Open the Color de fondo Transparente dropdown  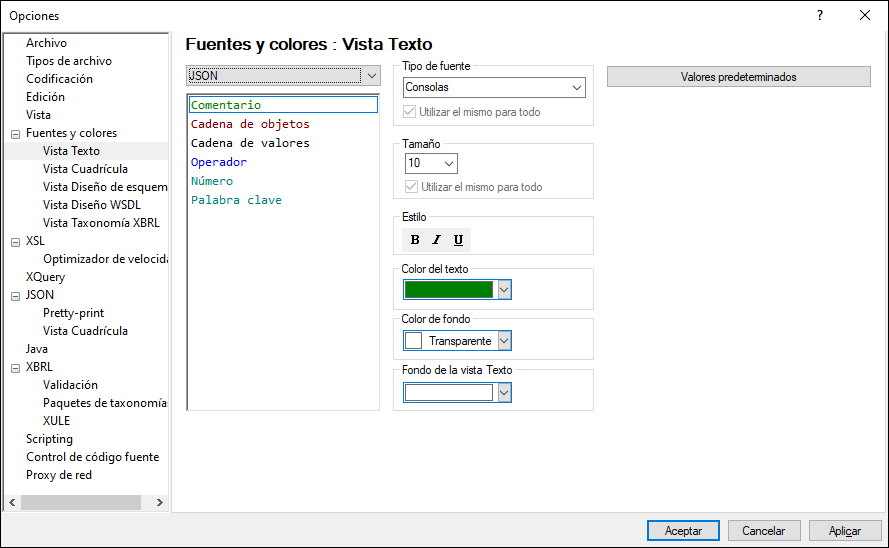[504, 341]
